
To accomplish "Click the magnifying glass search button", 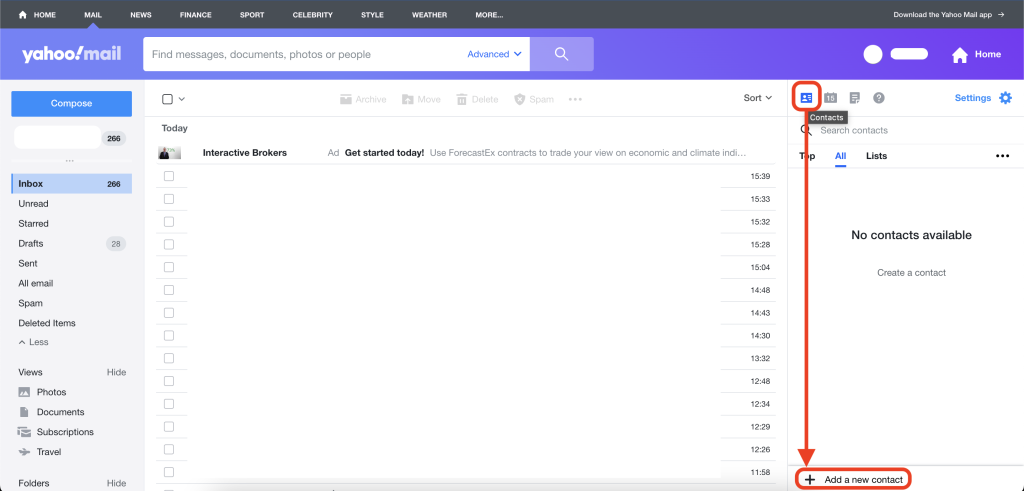I will tap(561, 54).
